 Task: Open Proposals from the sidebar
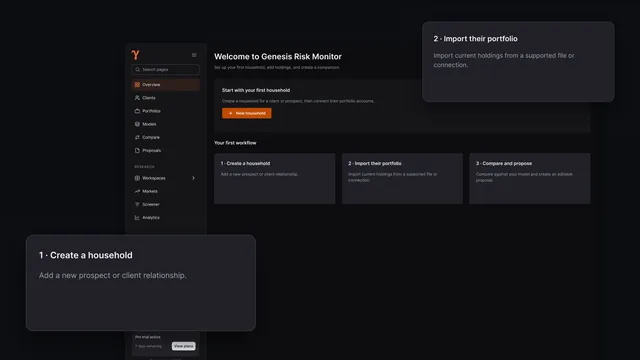165,150
